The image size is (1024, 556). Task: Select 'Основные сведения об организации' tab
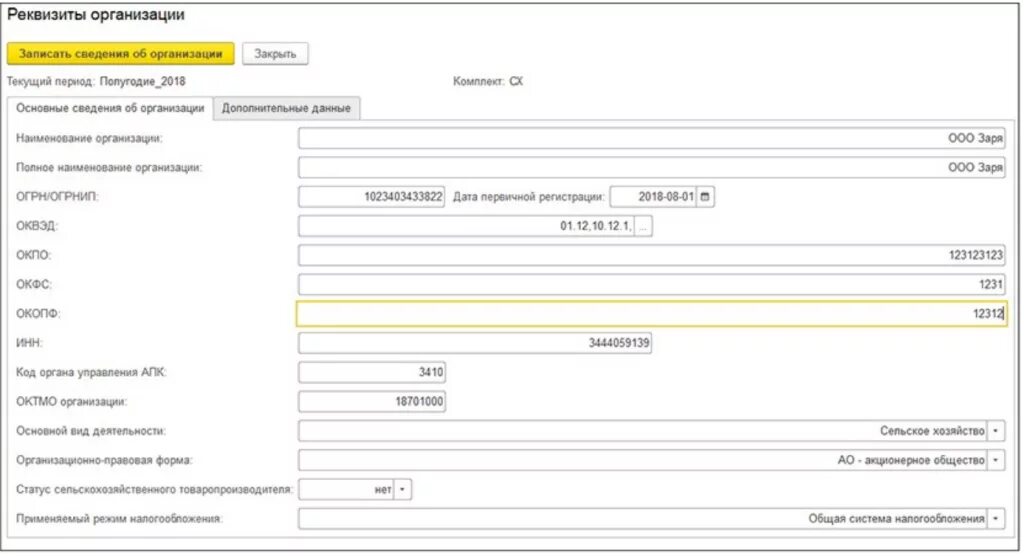pyautogui.click(x=110, y=108)
